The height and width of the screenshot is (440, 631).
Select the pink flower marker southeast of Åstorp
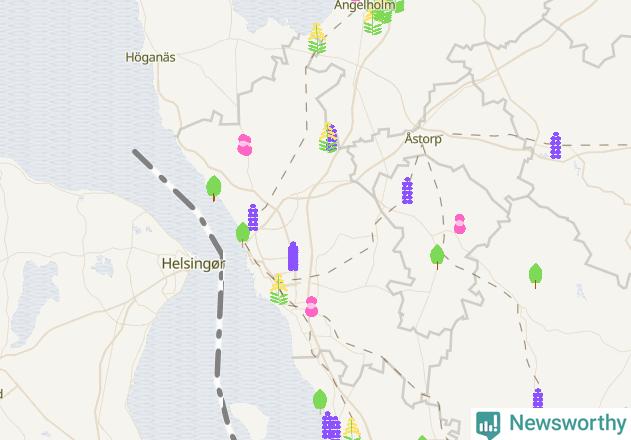tap(460, 224)
